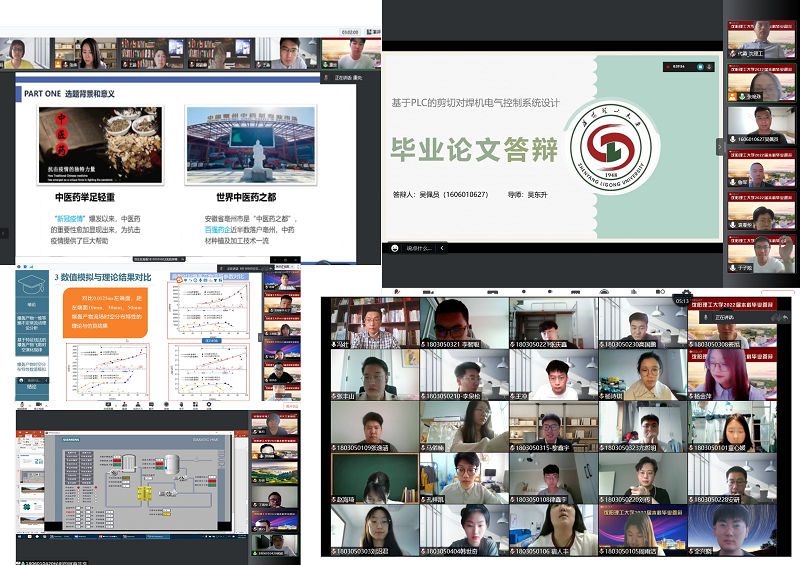Toggle mic icon on 1803050109张逸涵 tile
The width and height of the screenshot is (800, 565).
pos(335,448)
